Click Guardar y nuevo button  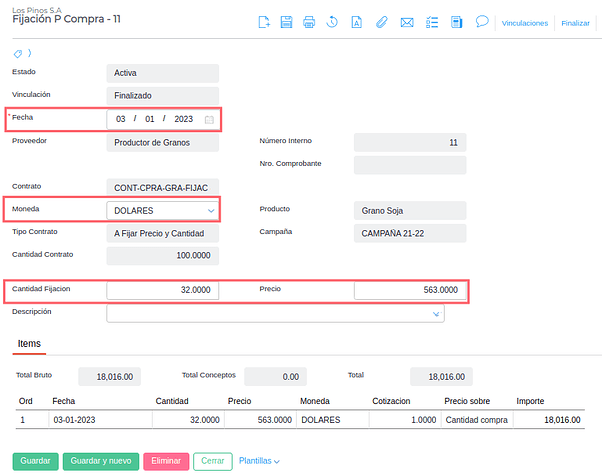coord(101,461)
